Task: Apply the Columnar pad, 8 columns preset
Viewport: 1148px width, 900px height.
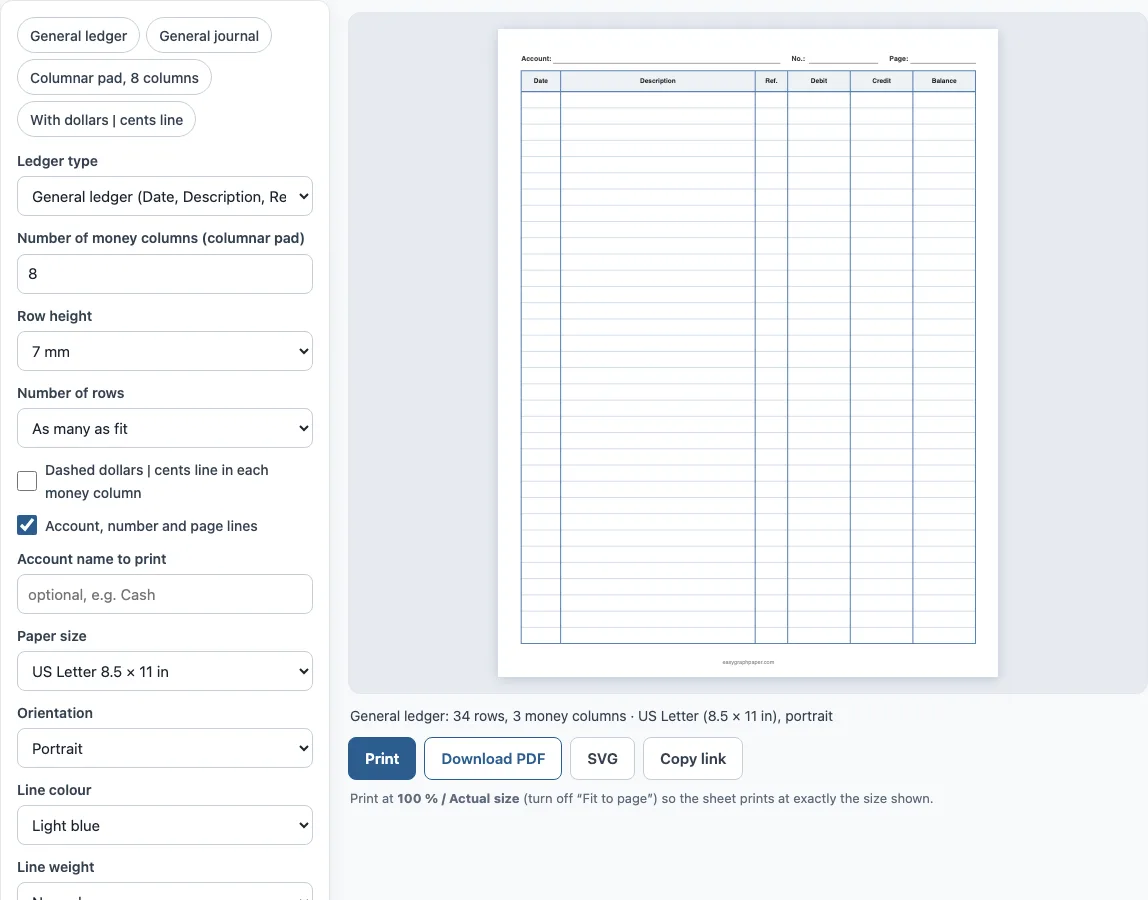Action: (x=114, y=78)
